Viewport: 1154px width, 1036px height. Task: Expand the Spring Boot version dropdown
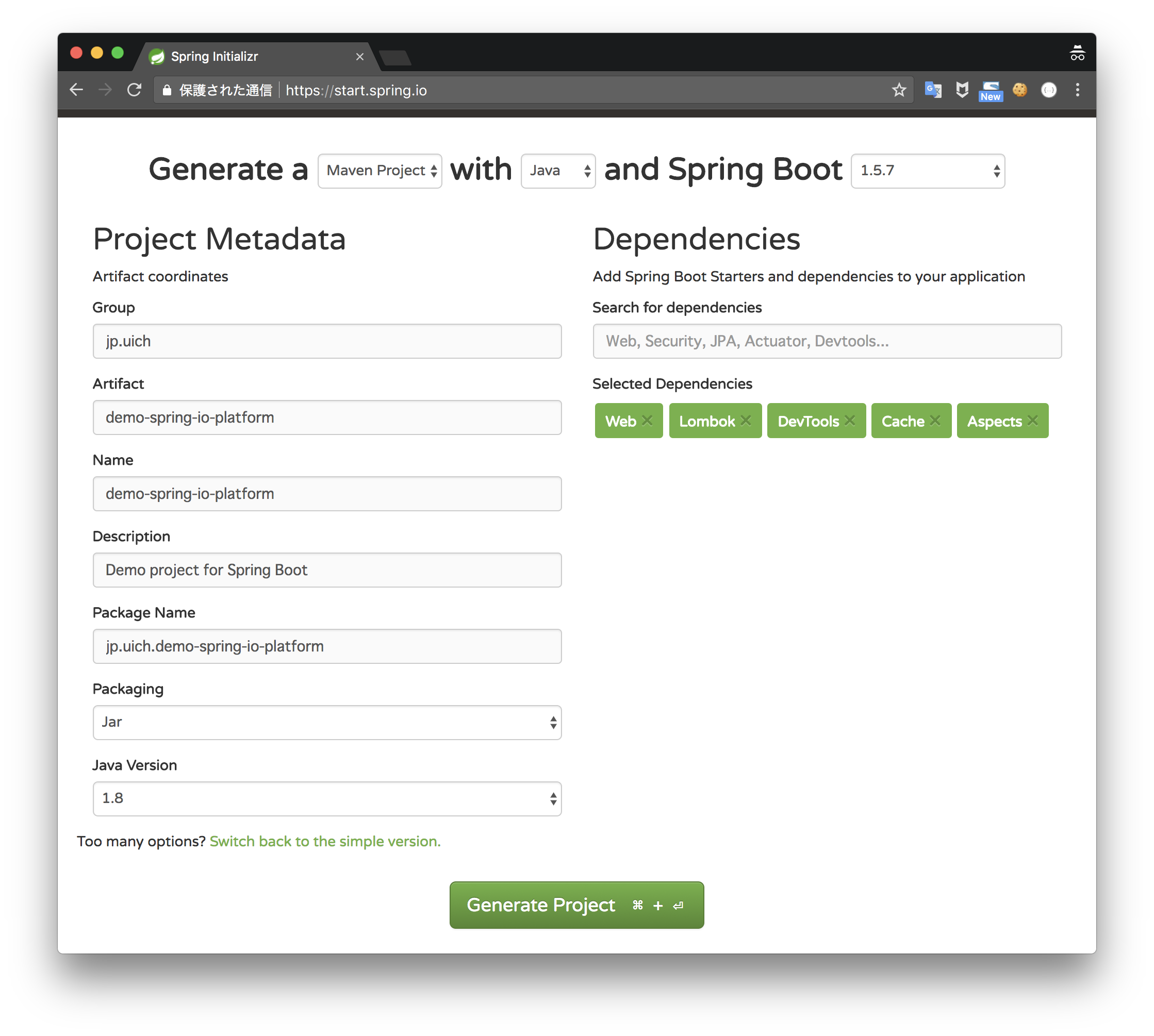click(x=928, y=171)
